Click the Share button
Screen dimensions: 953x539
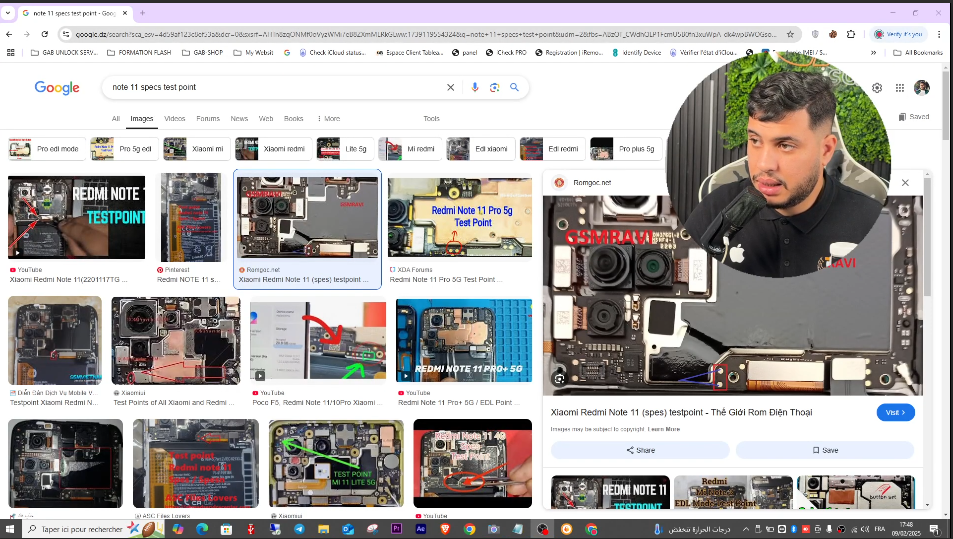point(640,450)
